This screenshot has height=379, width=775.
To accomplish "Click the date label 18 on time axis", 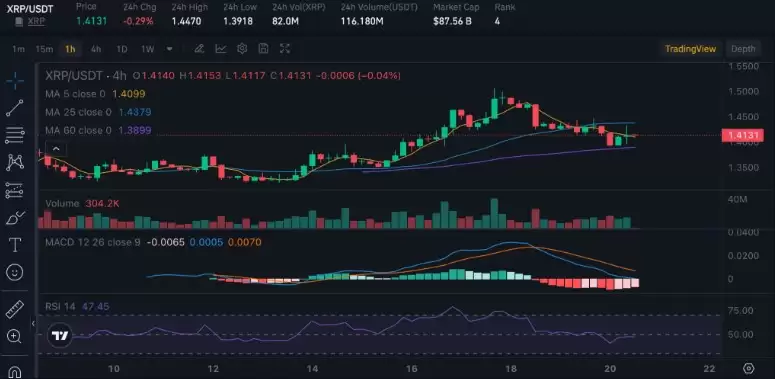I will point(511,369).
